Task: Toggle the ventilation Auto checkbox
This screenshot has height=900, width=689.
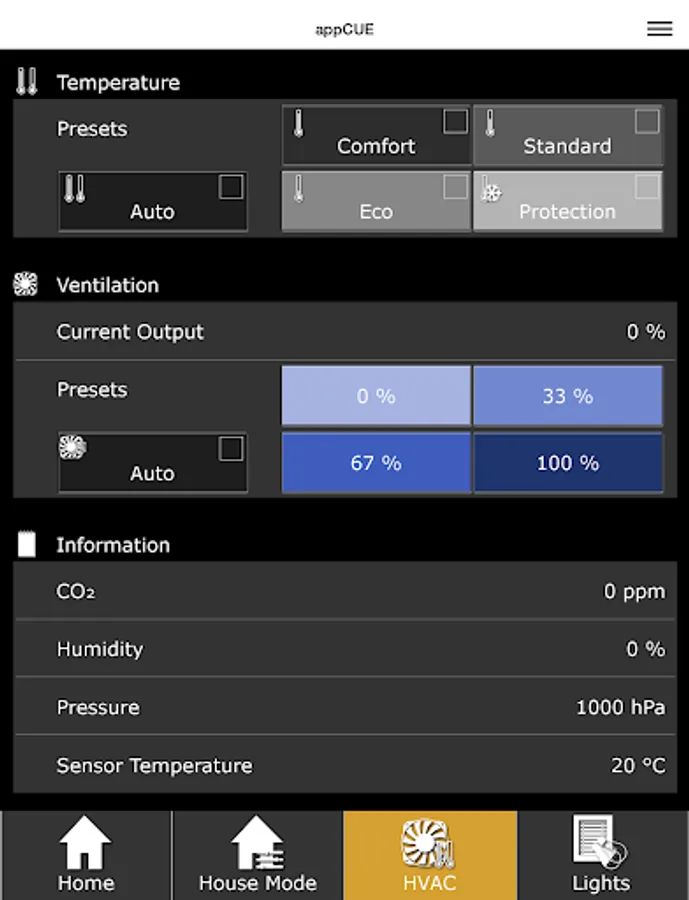Action: coord(231,449)
